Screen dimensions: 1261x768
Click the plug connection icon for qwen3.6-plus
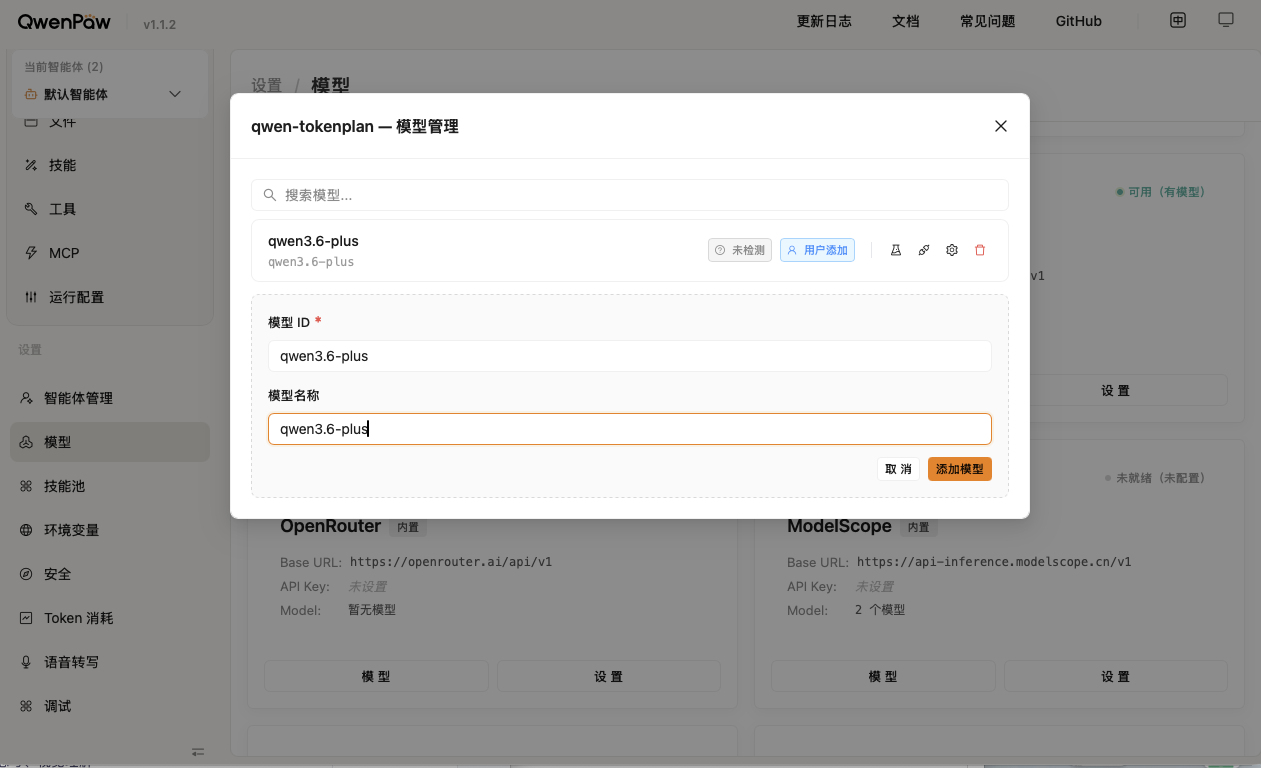[924, 250]
